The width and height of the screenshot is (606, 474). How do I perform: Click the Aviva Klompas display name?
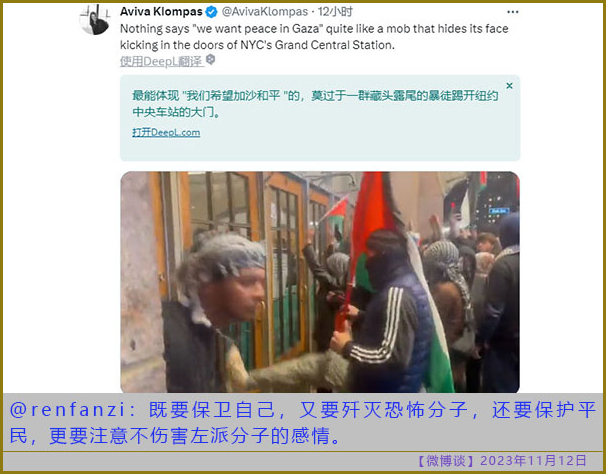pyautogui.click(x=161, y=12)
